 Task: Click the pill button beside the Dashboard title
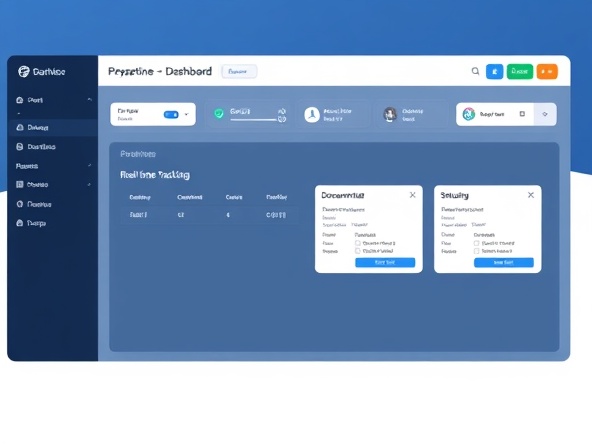click(239, 71)
